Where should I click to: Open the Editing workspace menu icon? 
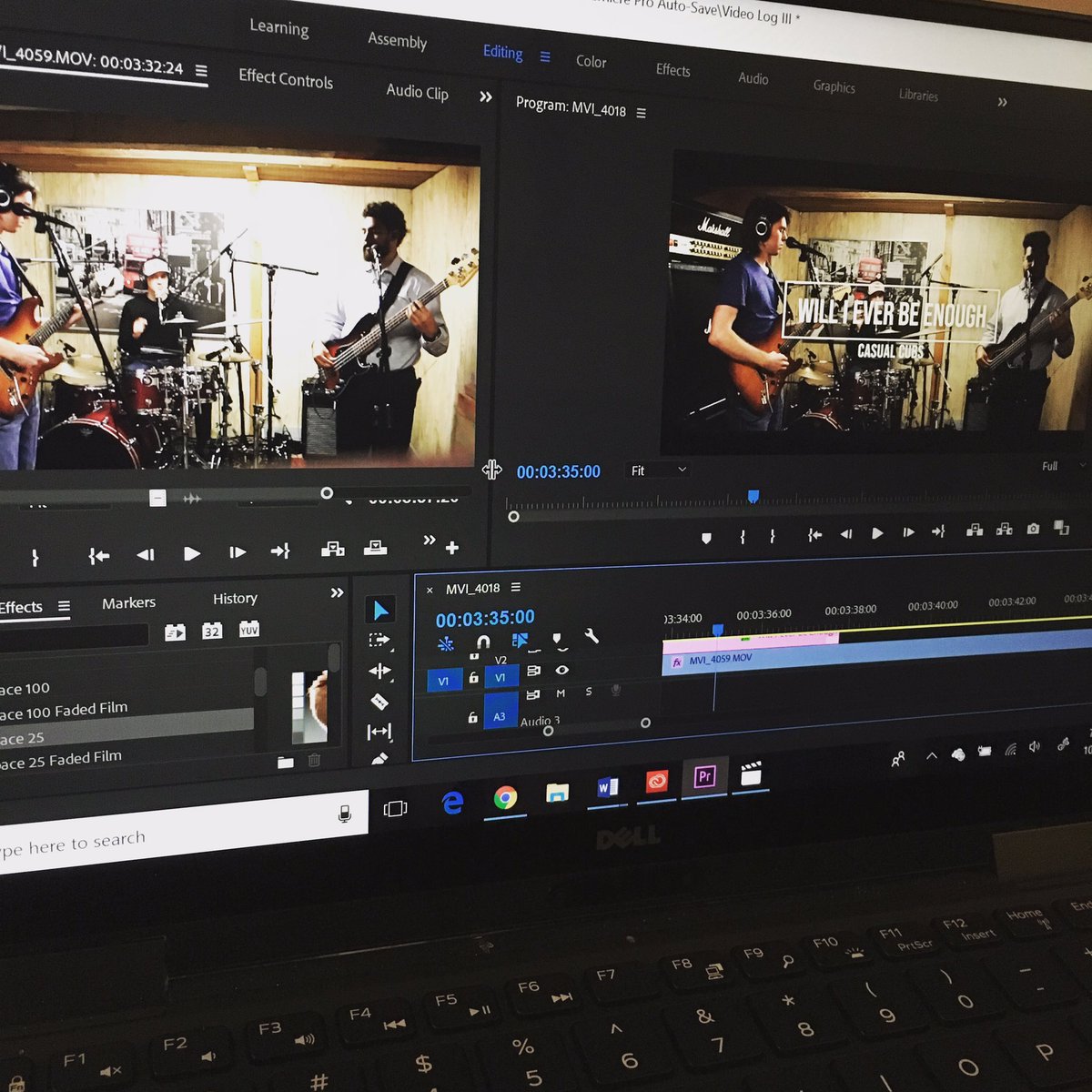pos(545,56)
